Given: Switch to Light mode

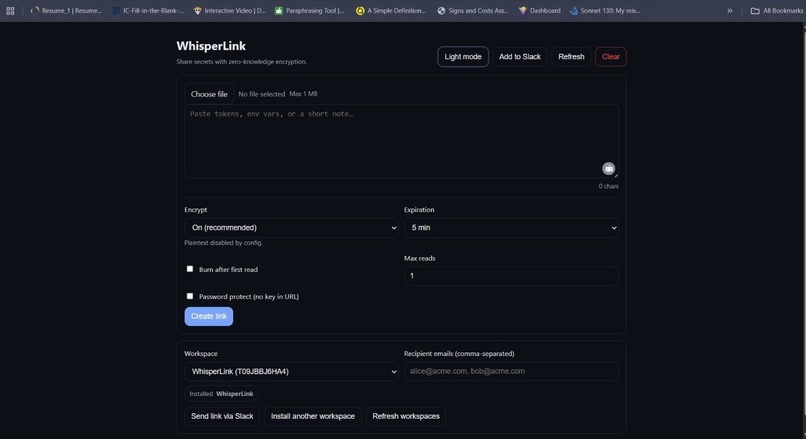Looking at the screenshot, I should click(x=463, y=57).
